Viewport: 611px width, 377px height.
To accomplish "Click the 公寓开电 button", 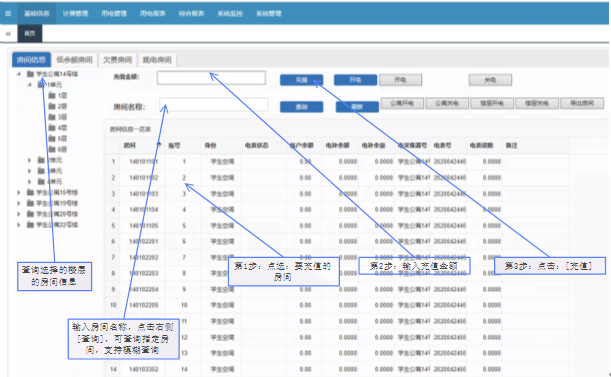I will click(402, 103).
